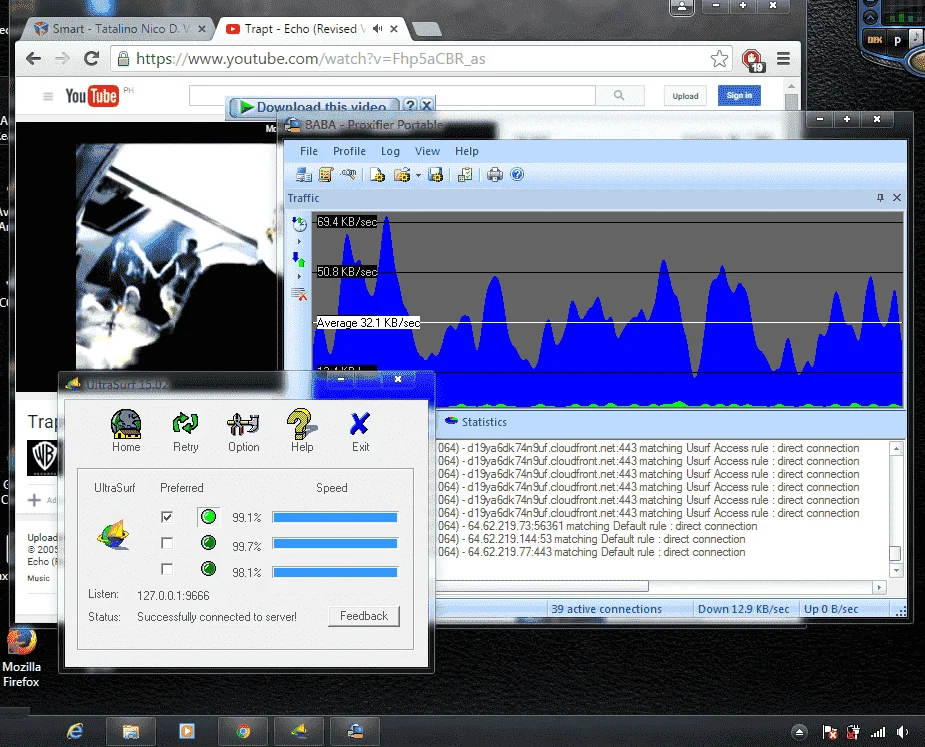Expand arrow below the traffic clock icon

299,242
